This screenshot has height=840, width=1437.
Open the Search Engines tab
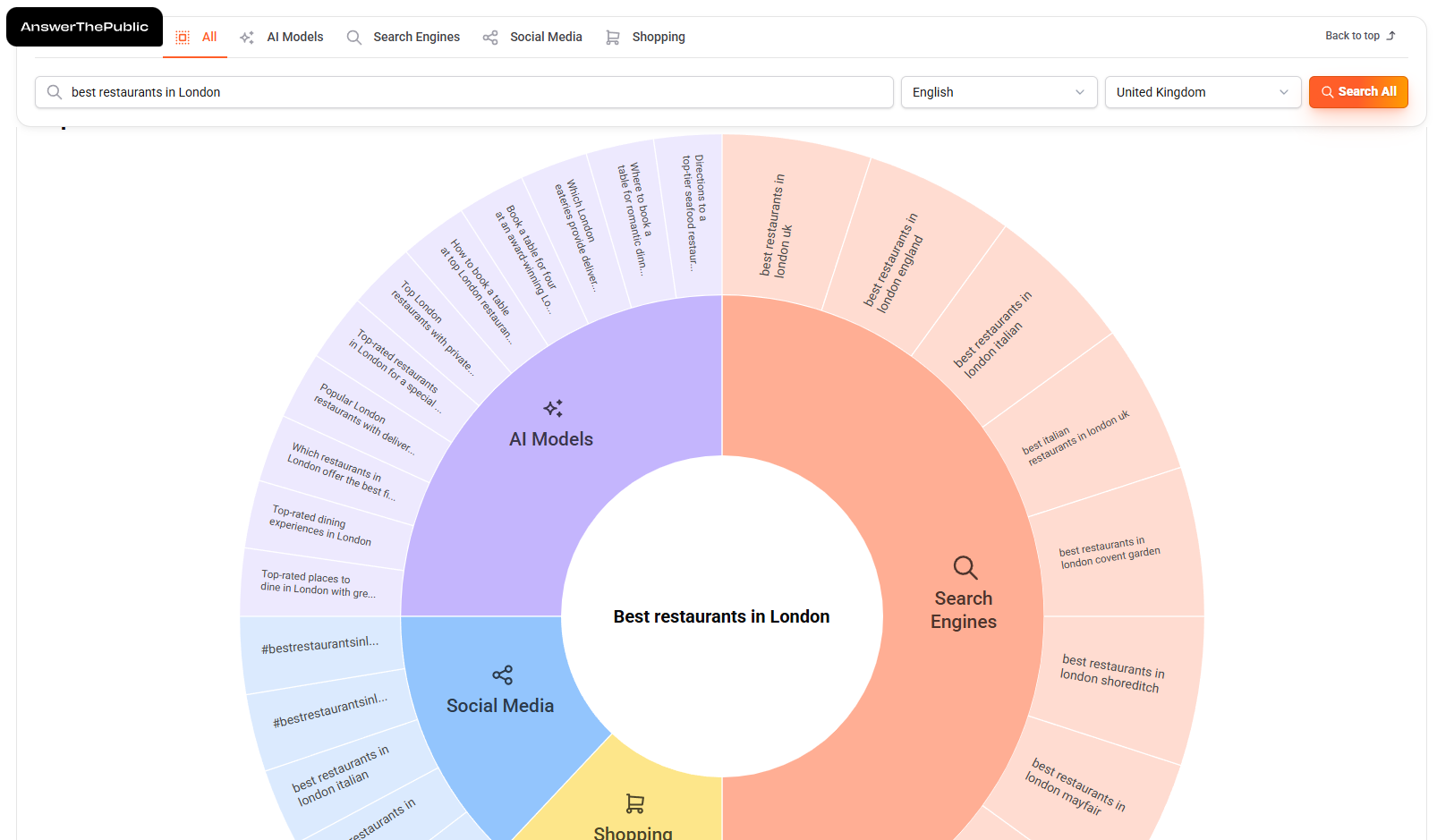pos(404,38)
